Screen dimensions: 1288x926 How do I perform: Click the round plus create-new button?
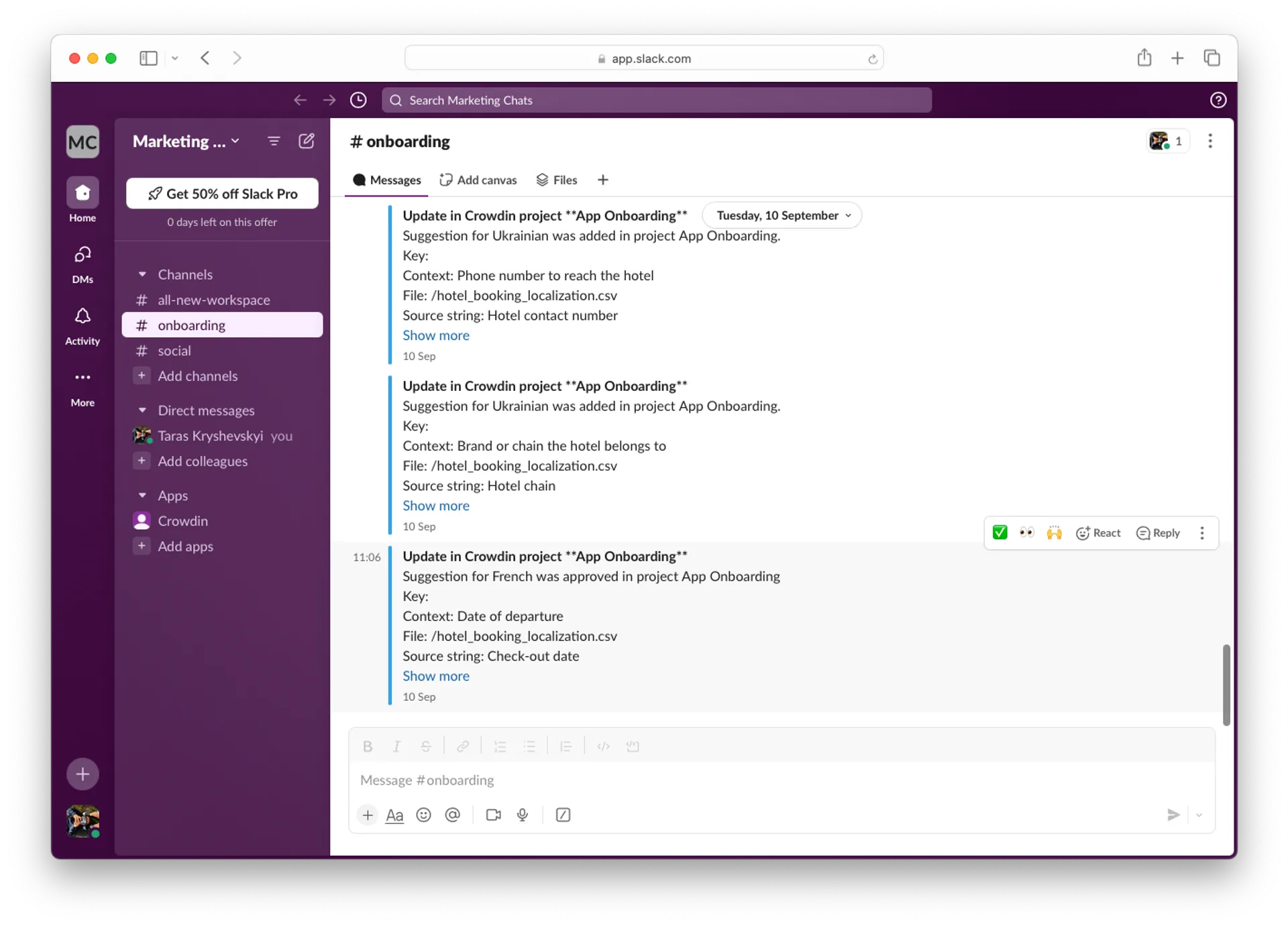click(x=83, y=774)
